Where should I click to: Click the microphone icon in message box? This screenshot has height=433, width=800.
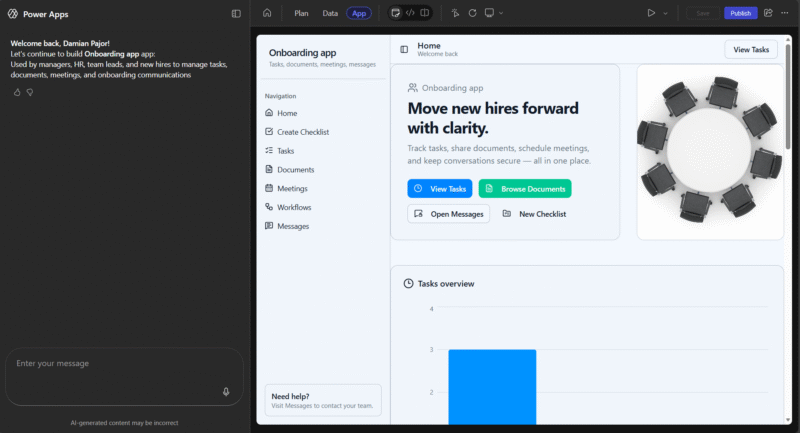tap(226, 392)
